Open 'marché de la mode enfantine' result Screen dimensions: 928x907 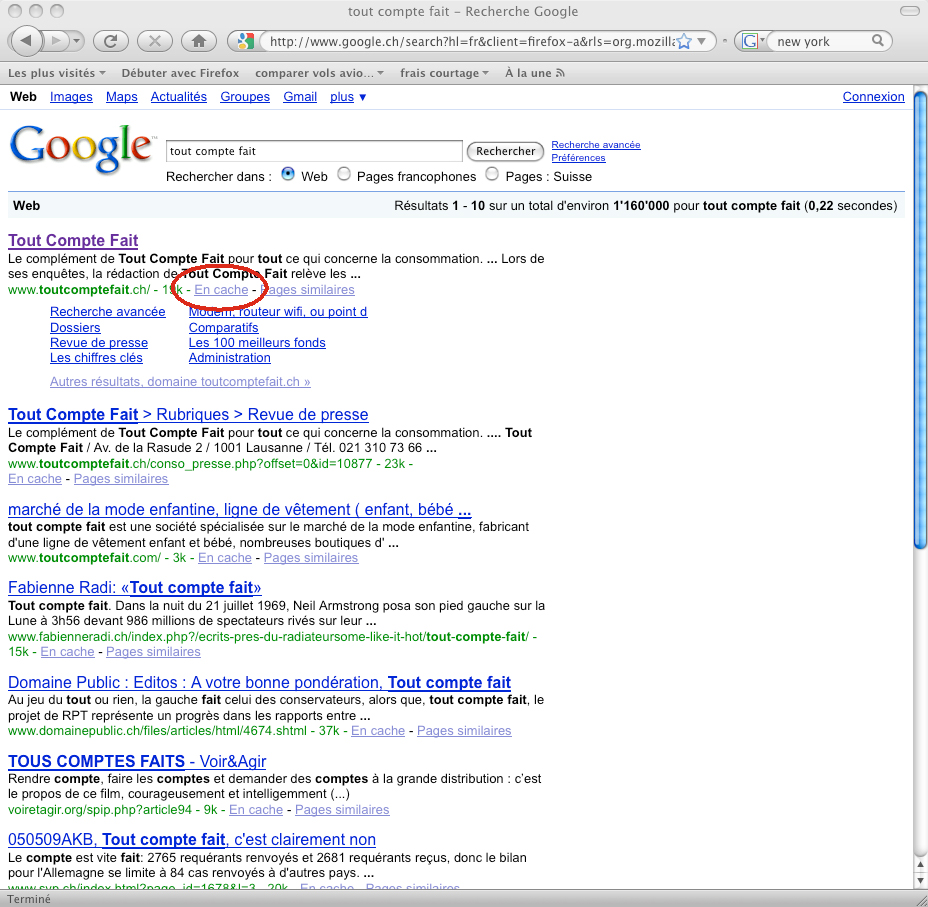tap(240, 509)
